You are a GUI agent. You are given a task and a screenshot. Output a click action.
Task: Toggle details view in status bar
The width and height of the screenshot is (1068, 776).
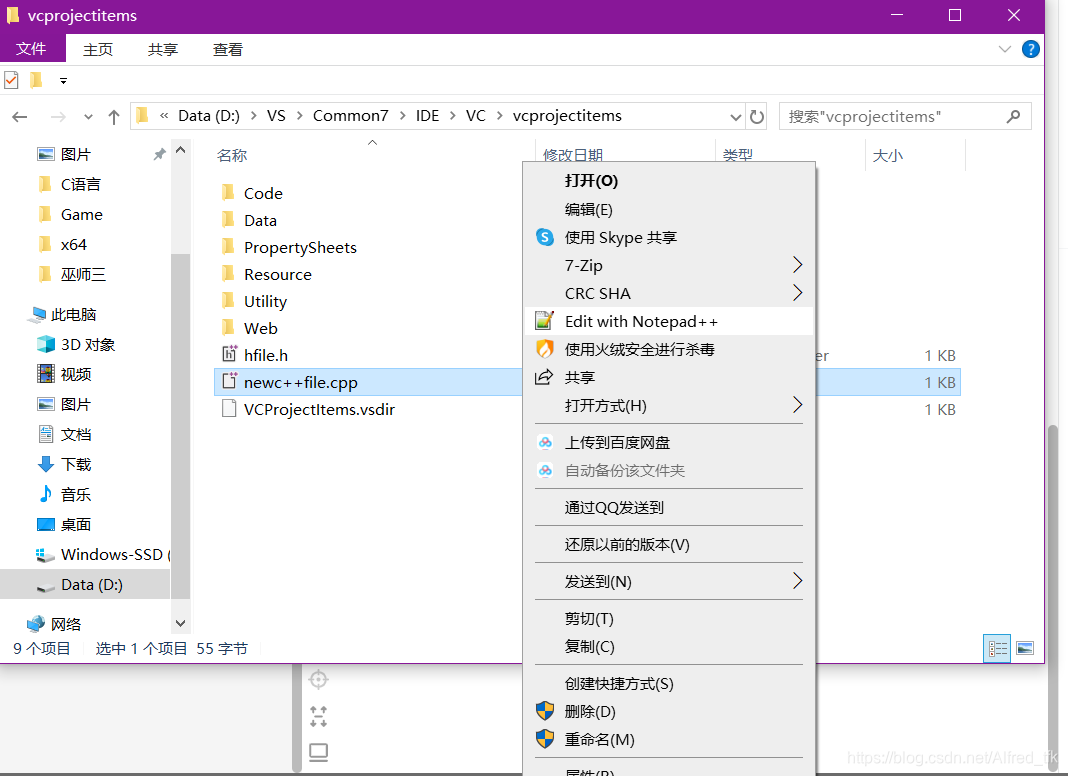(997, 648)
